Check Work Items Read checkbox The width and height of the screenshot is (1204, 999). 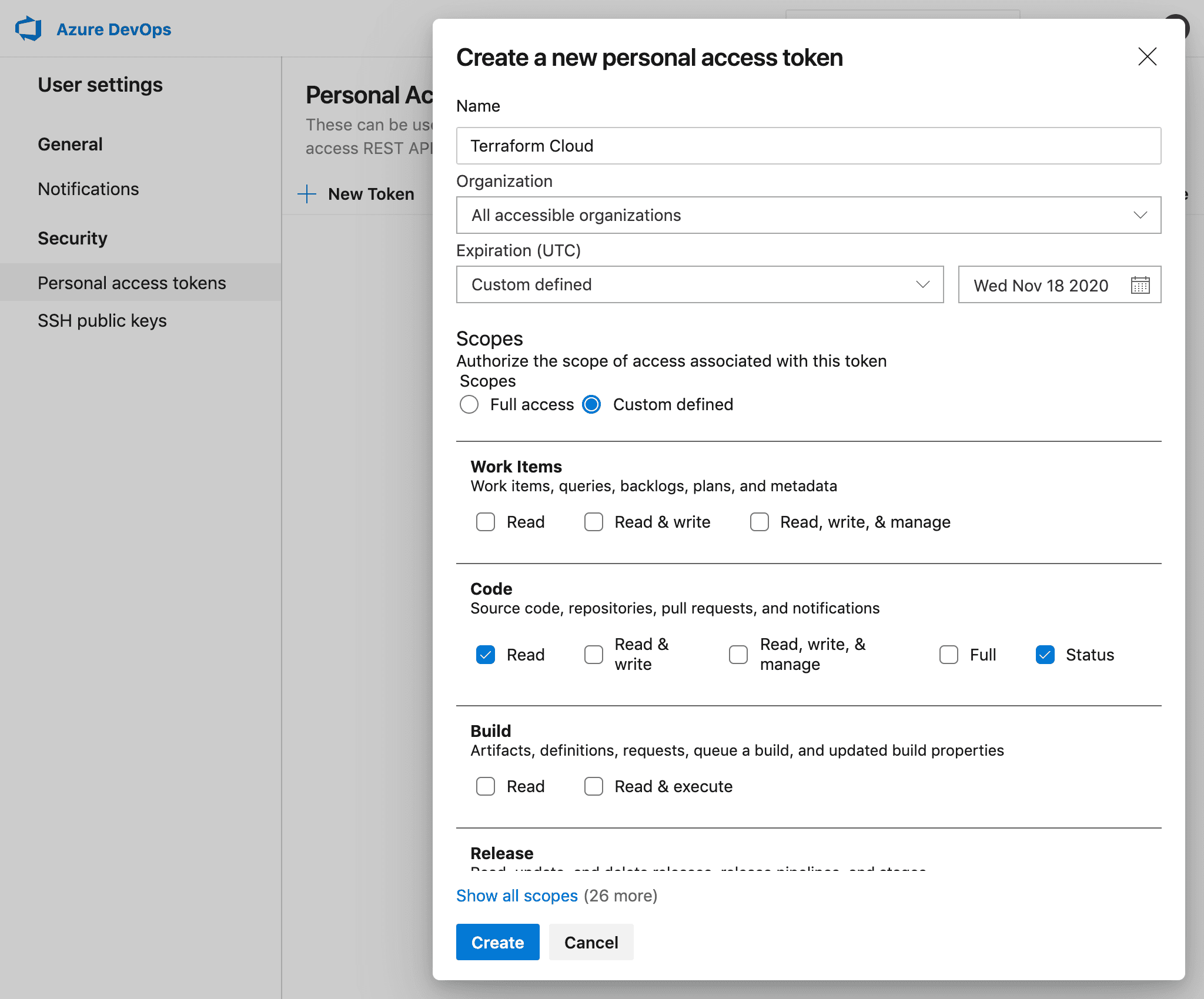(486, 522)
